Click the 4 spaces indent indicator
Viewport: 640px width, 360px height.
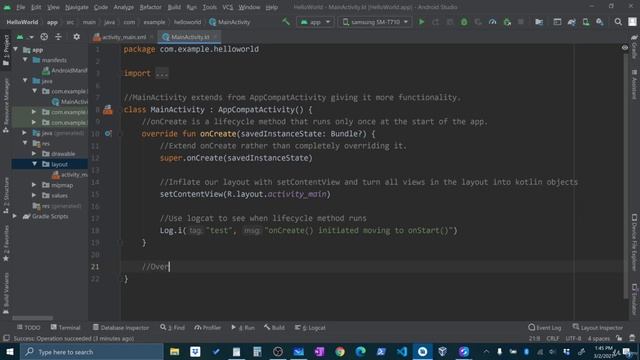click(598, 338)
